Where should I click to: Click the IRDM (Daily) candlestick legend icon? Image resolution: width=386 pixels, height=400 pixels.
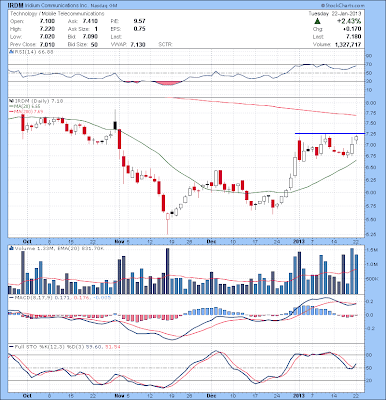[x=10, y=101]
